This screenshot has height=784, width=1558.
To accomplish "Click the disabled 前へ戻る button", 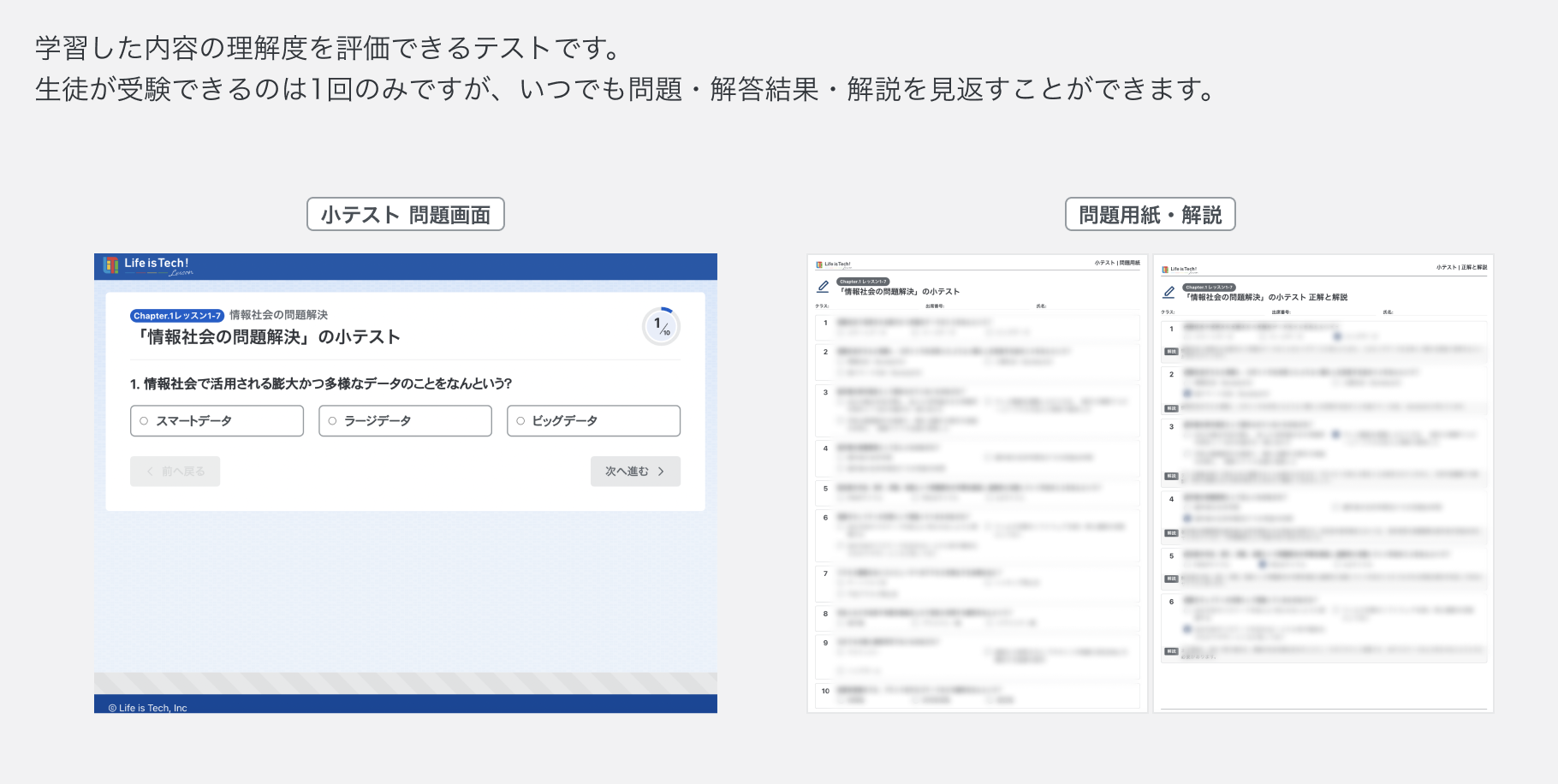I will [175, 472].
